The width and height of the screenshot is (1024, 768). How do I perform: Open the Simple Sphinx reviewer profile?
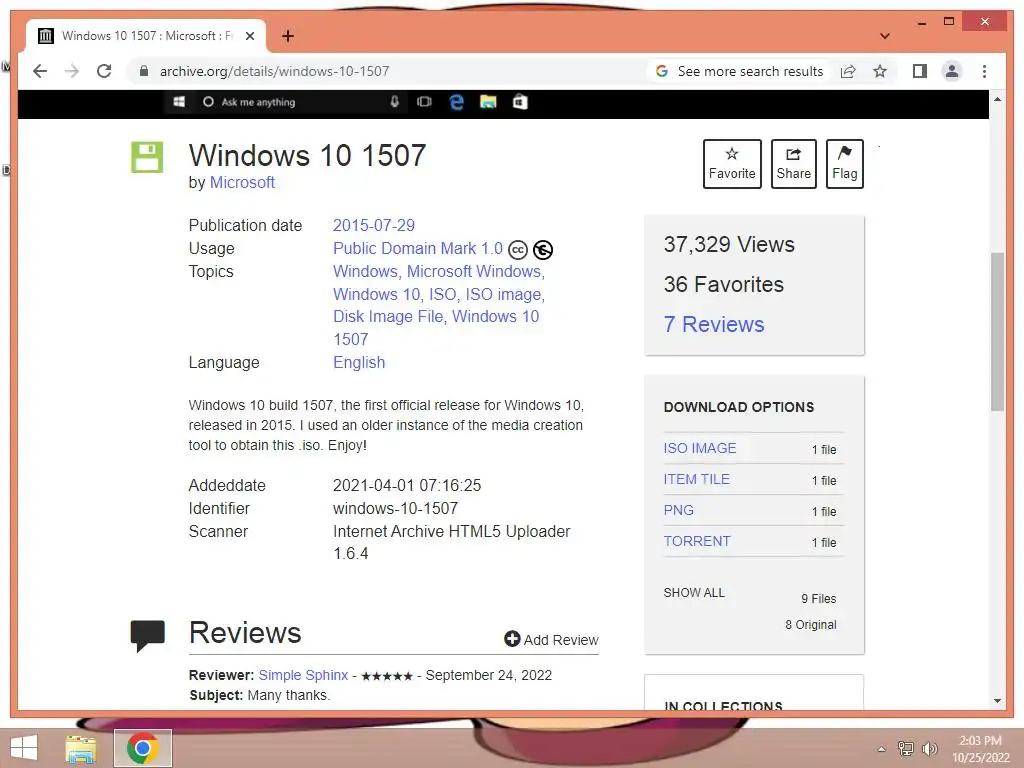click(x=303, y=675)
